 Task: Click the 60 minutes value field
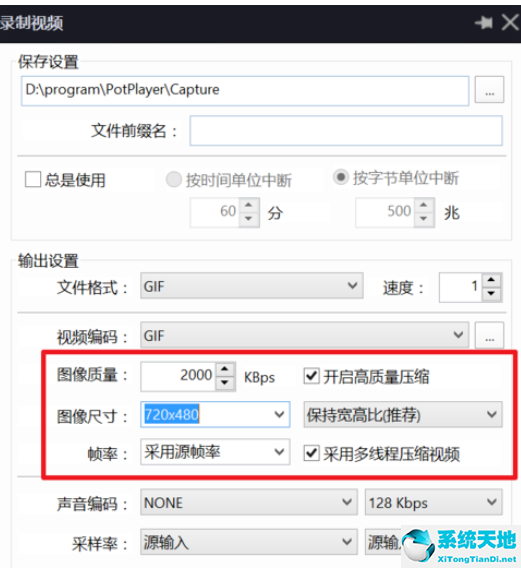tap(214, 212)
